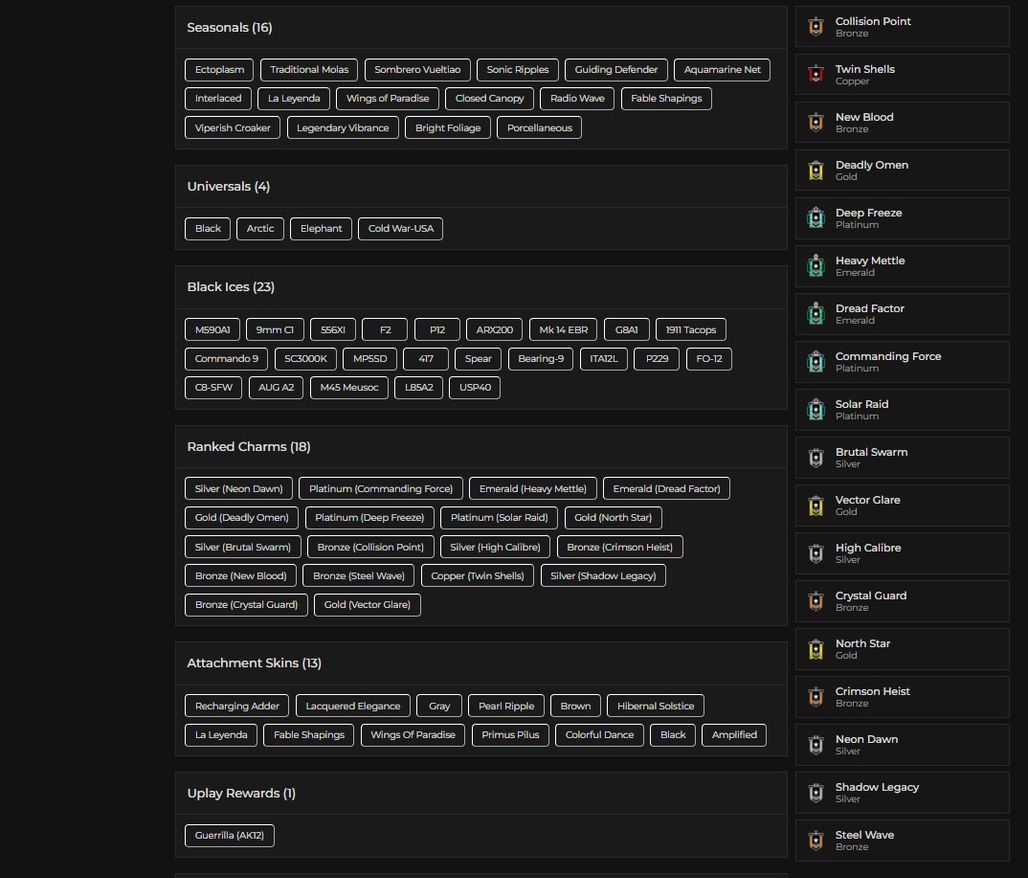Viewport: 1028px width, 878px height.
Task: Click the Vector Glare gold charm icon
Action: [x=816, y=506]
